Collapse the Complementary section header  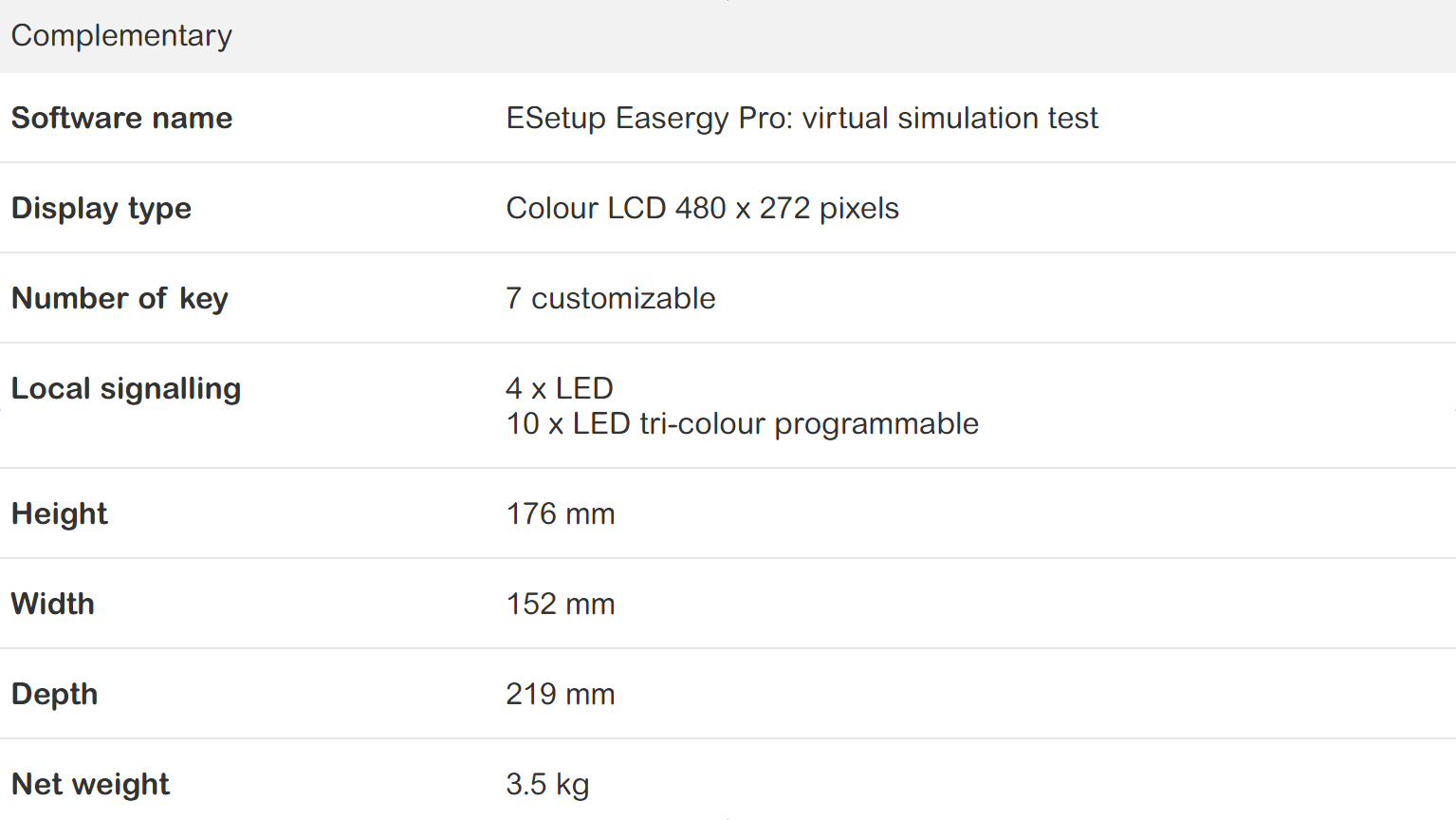tap(121, 36)
